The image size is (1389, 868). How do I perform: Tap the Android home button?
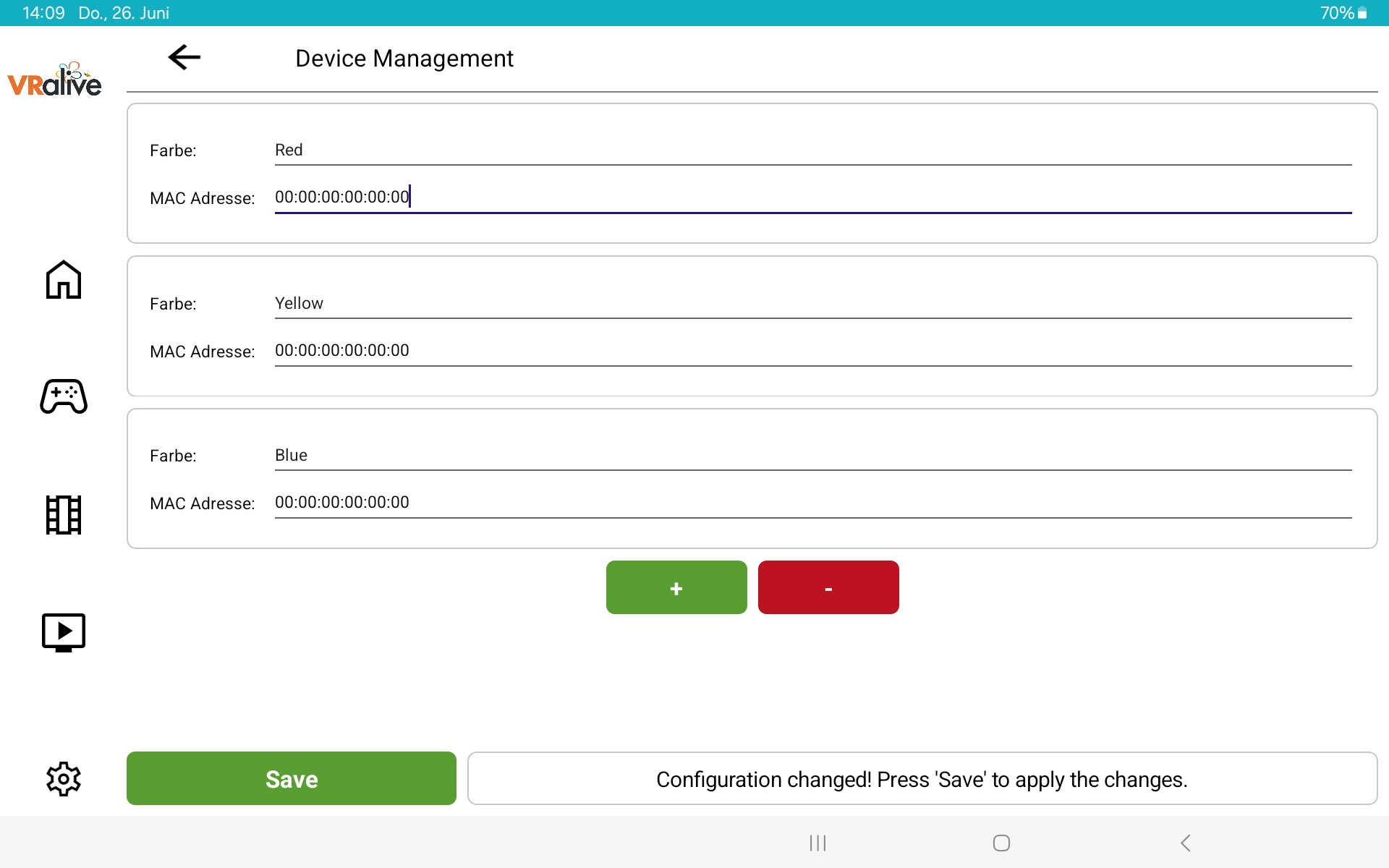tap(1001, 843)
